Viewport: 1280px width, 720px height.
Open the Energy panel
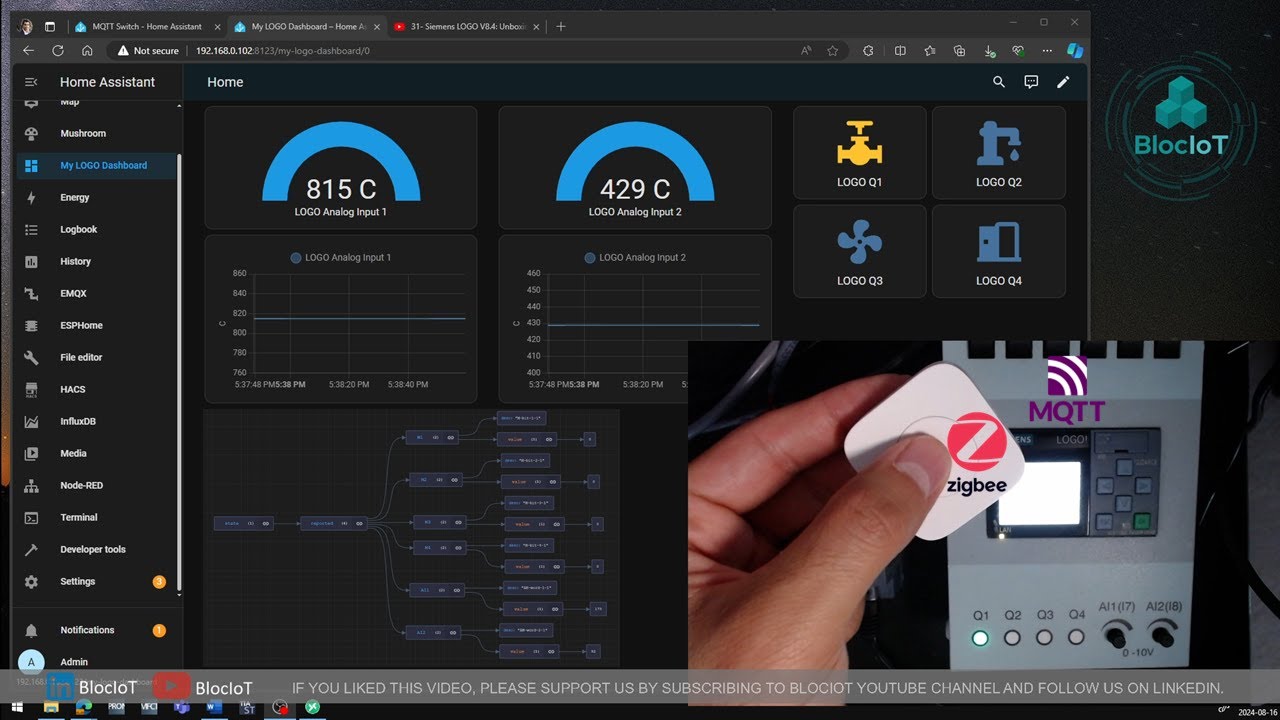click(98, 197)
